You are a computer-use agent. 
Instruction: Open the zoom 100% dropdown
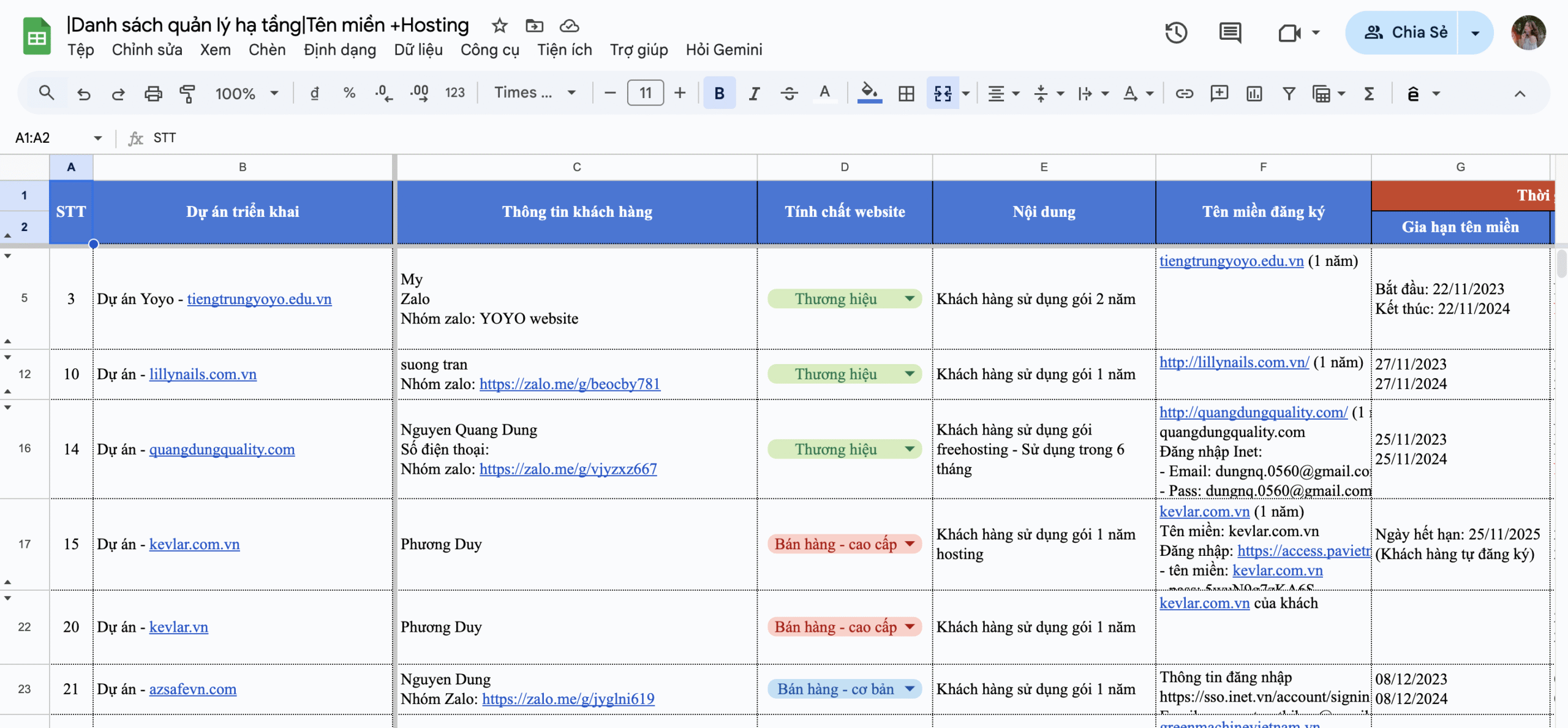point(246,94)
